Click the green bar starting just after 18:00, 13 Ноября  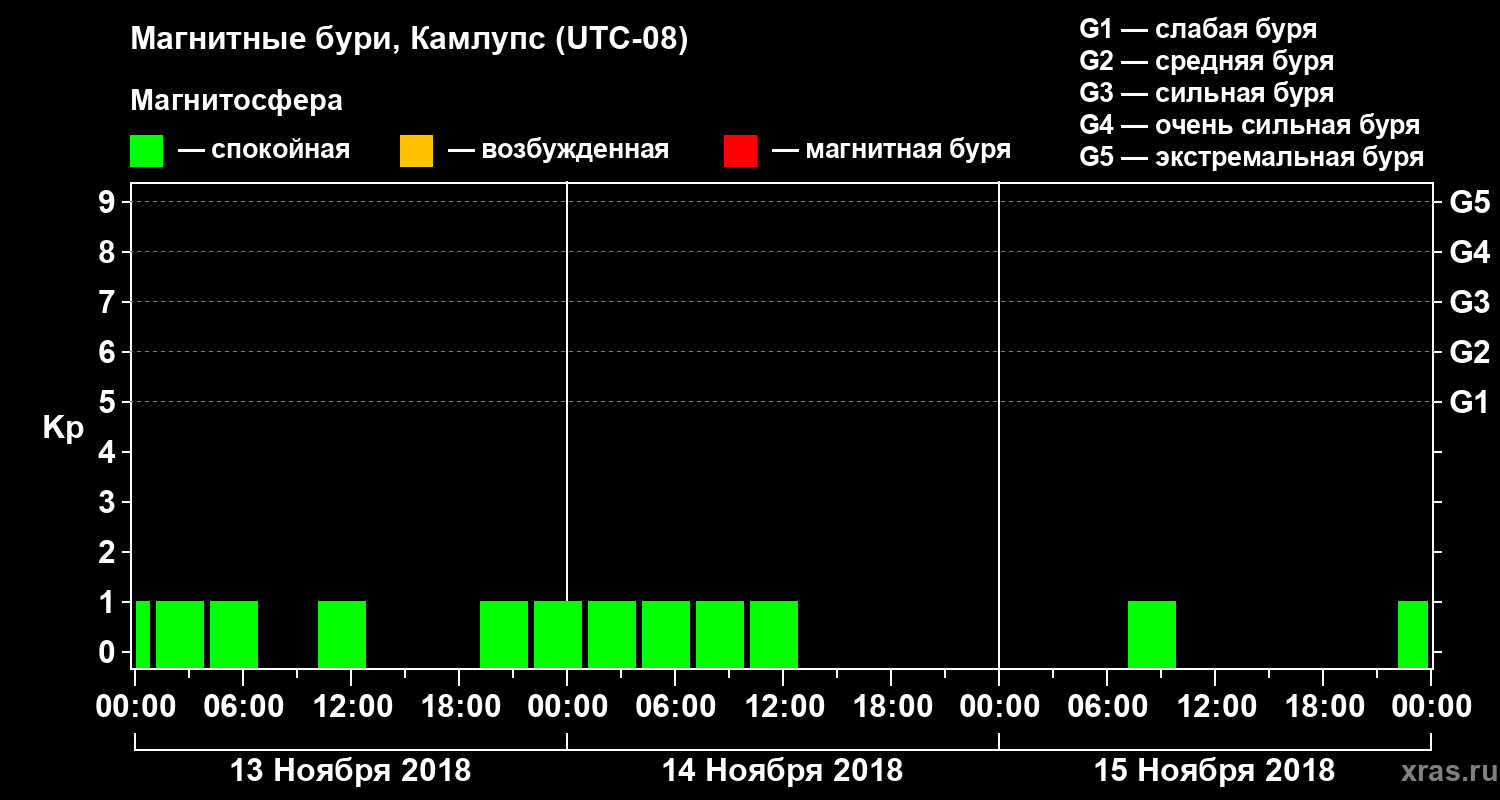coord(504,634)
